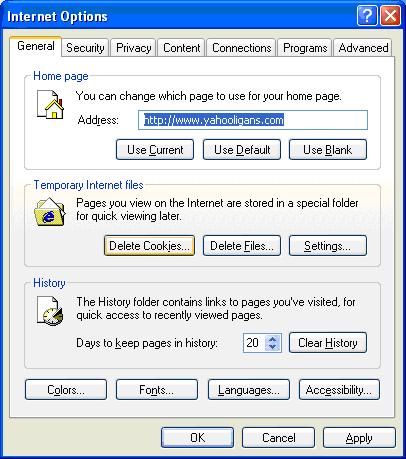Click Apply to save changes

click(x=359, y=438)
